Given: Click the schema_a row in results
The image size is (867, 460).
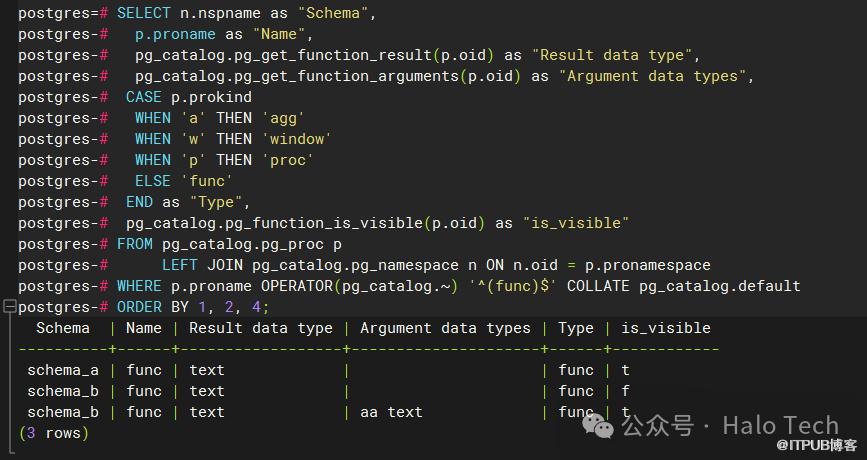Looking at the screenshot, I should [x=63, y=370].
